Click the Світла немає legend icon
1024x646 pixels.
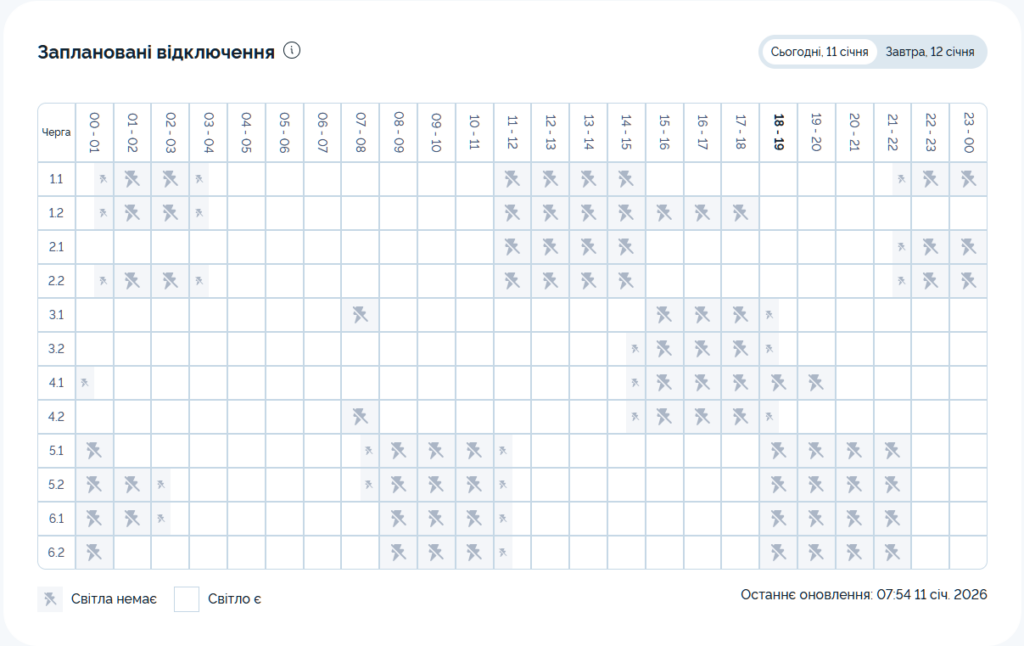point(50,599)
